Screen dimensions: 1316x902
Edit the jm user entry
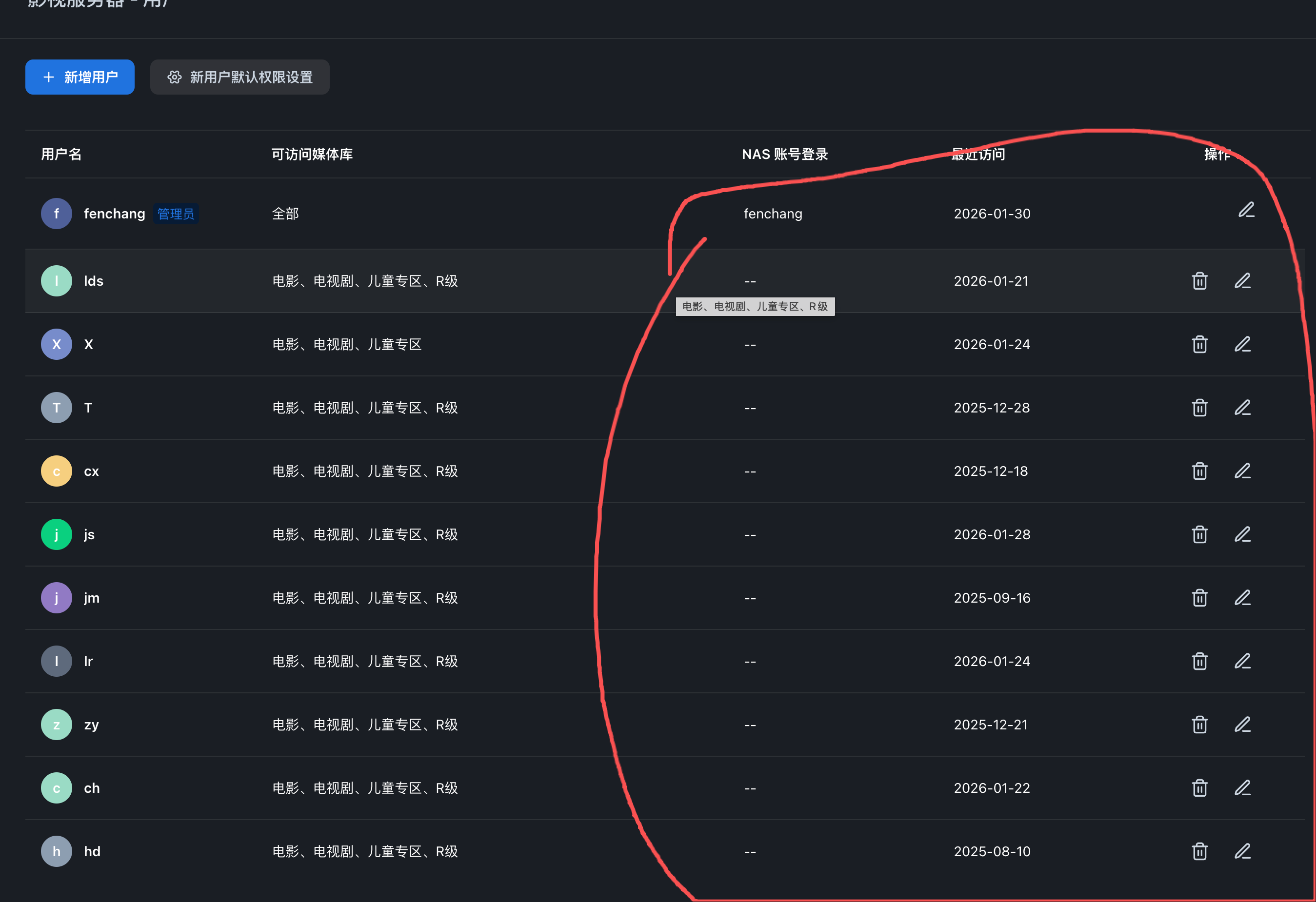(1242, 598)
